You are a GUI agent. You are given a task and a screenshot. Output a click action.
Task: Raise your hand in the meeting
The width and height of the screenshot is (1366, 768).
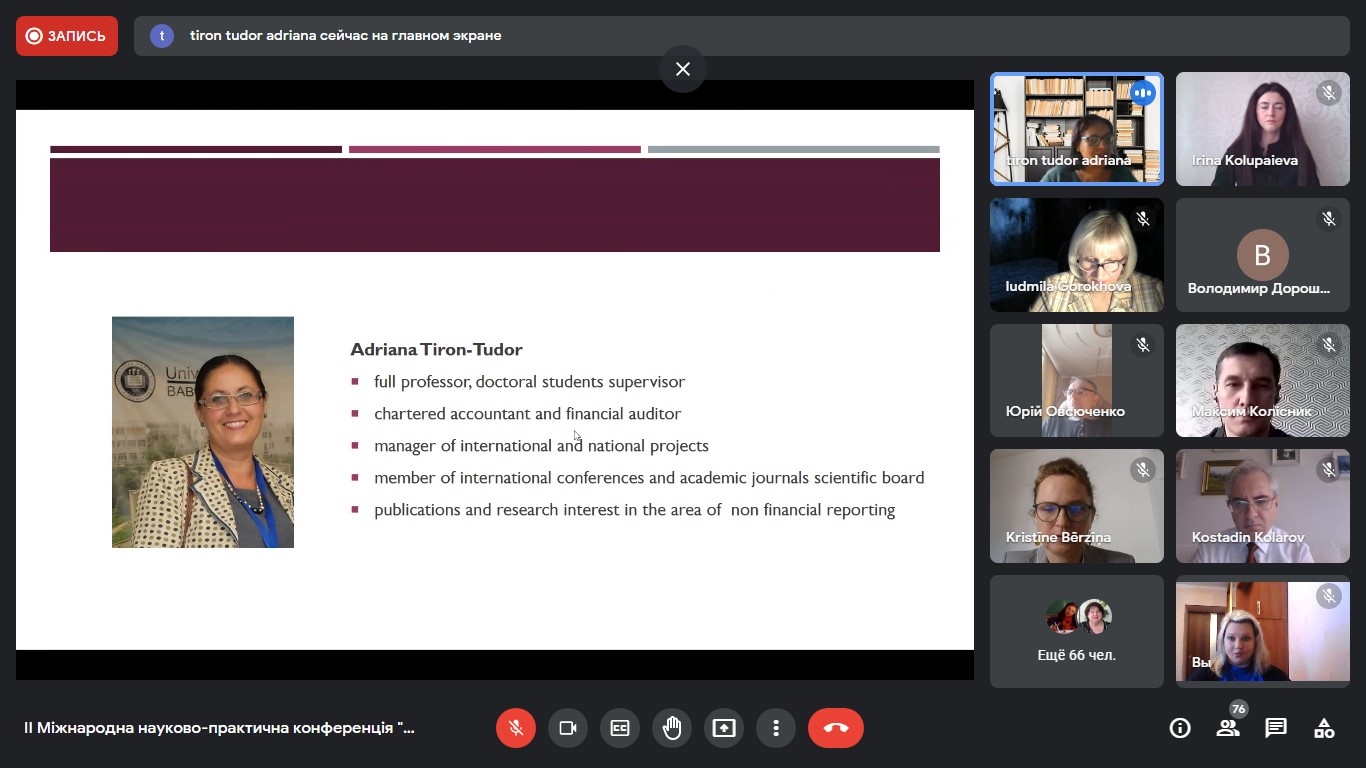[672, 728]
